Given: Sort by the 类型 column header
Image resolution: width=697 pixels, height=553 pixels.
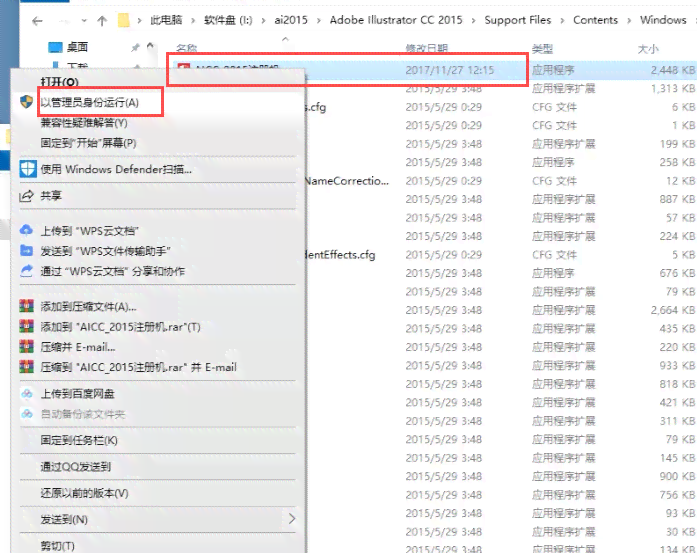Looking at the screenshot, I should 542,48.
